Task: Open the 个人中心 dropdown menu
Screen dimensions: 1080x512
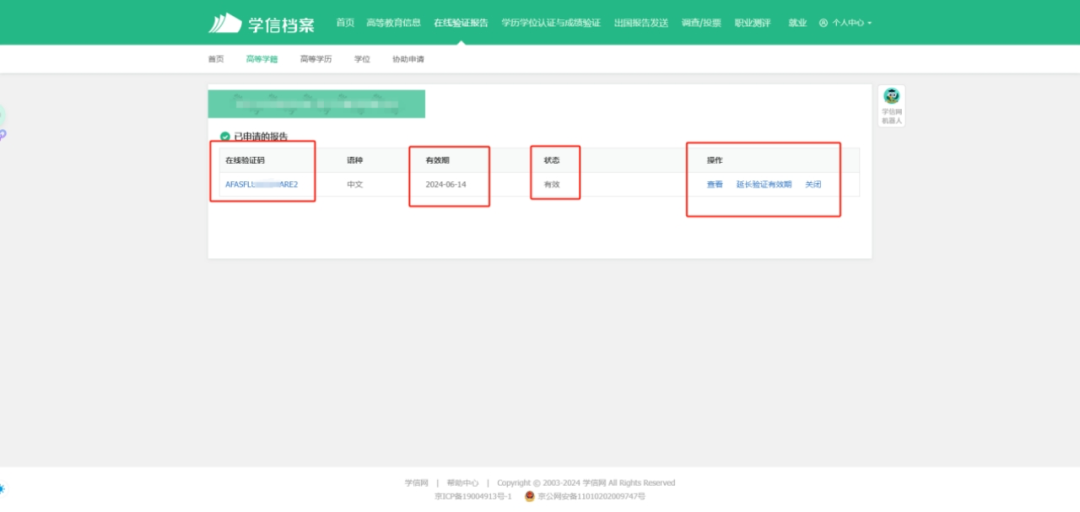Action: pyautogui.click(x=845, y=23)
